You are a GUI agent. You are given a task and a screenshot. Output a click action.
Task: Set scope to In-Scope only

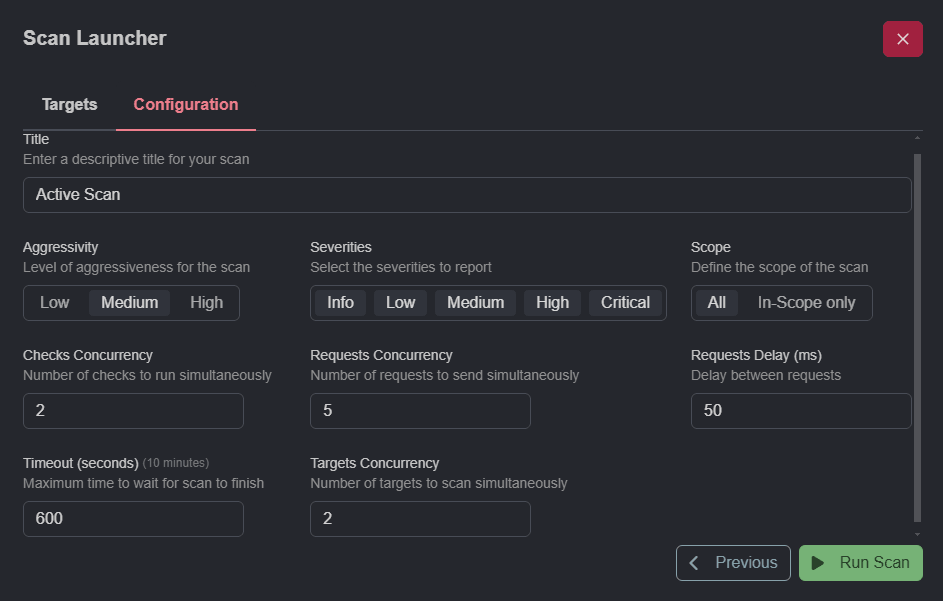coord(807,302)
